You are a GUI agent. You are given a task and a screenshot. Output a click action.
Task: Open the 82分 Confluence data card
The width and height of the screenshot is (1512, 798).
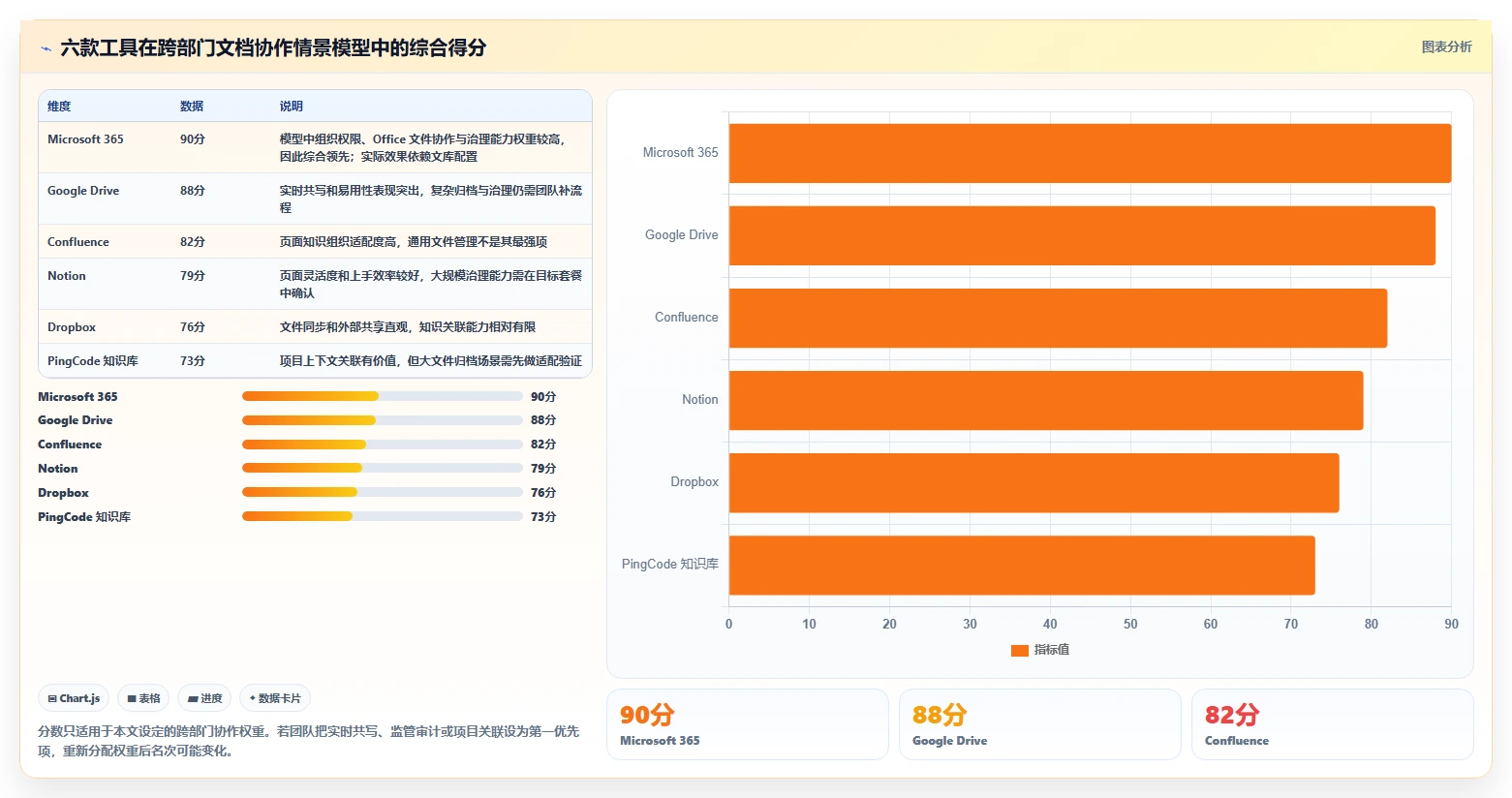1333,724
